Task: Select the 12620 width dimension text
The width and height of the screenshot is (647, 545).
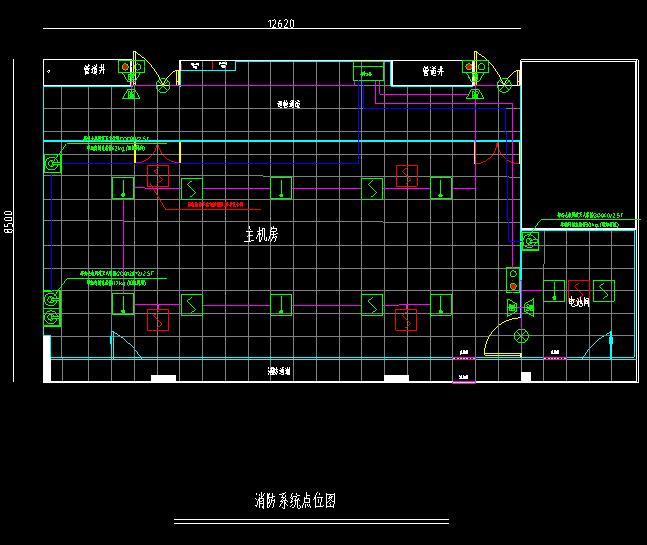Action: click(x=283, y=23)
